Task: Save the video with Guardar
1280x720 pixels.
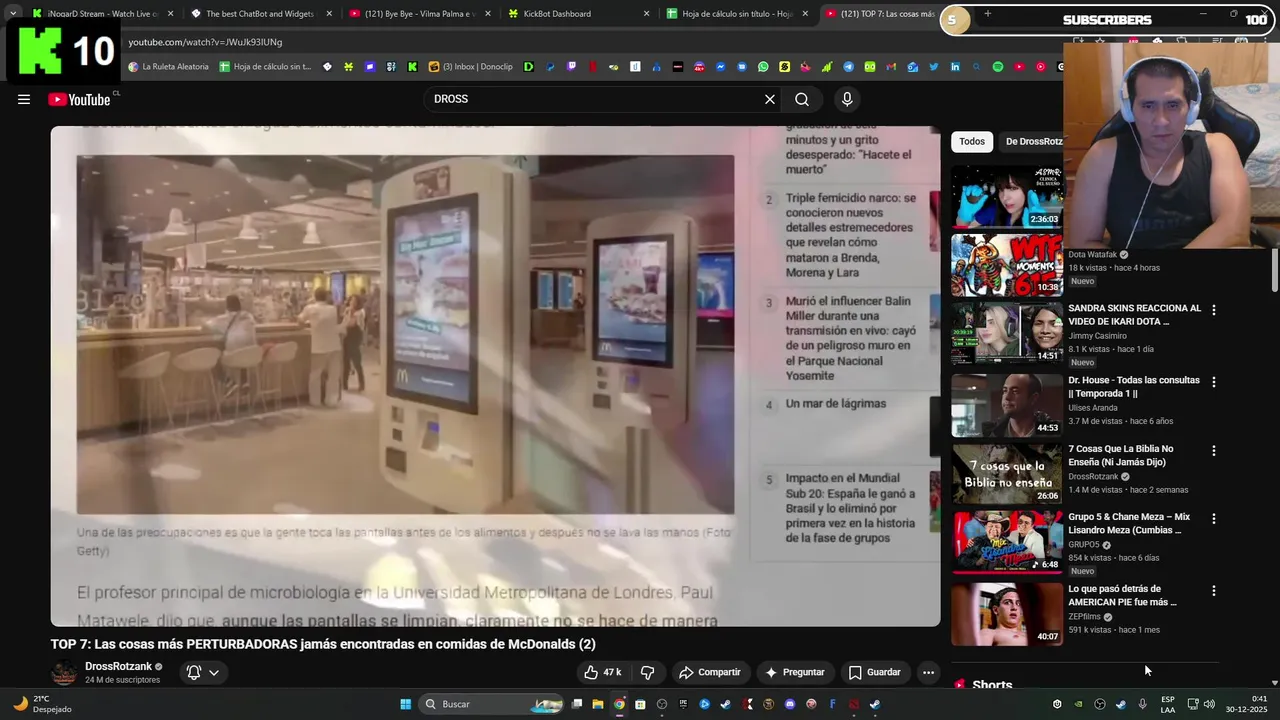Action: click(875, 672)
